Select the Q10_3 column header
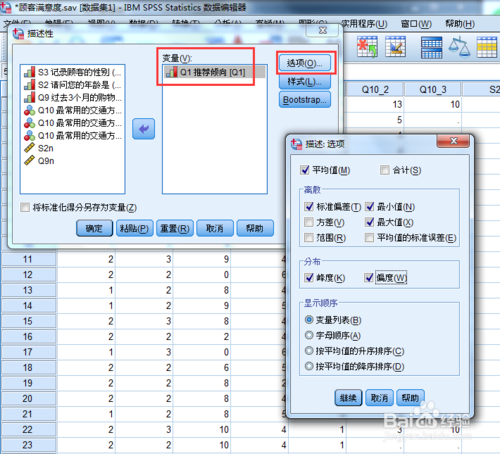 click(x=433, y=90)
